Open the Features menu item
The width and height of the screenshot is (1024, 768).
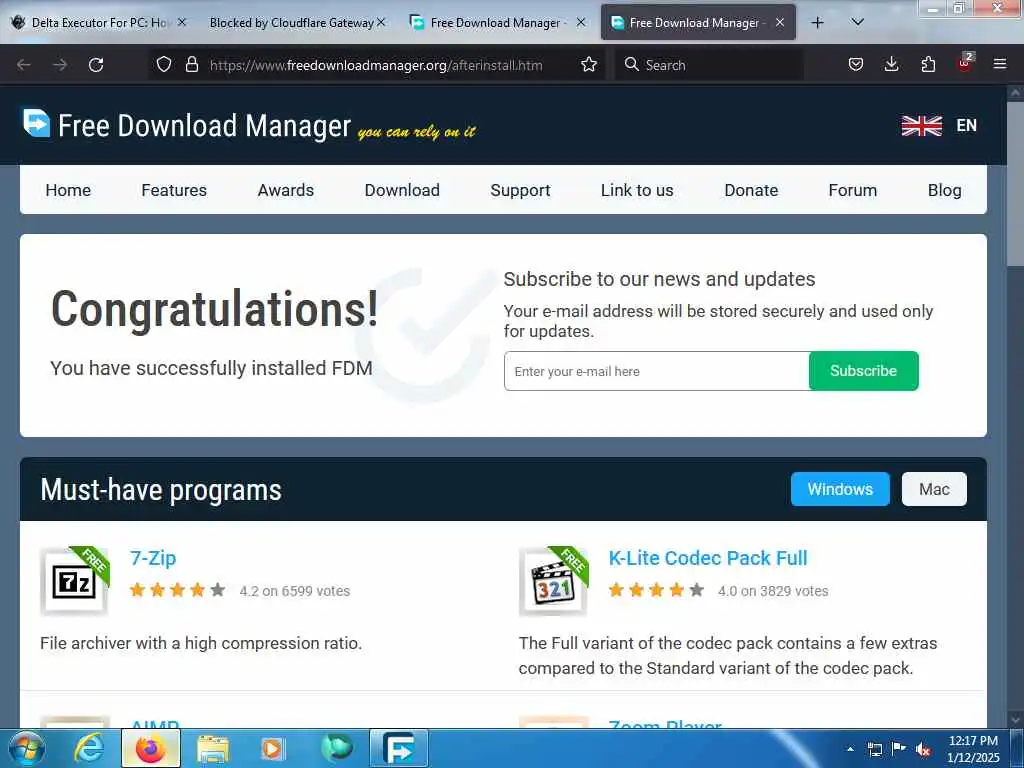point(174,190)
